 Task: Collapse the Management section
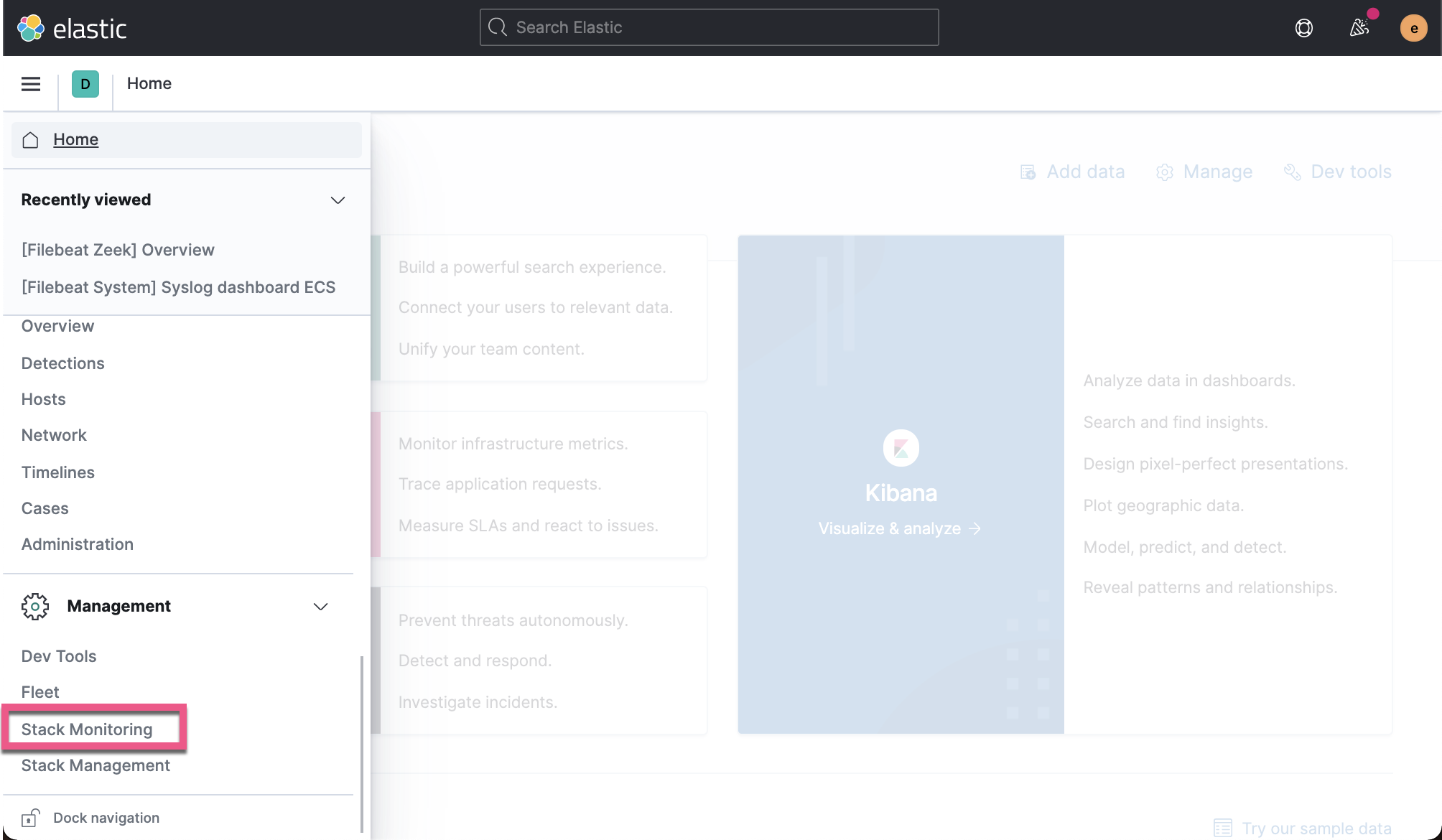coord(321,606)
